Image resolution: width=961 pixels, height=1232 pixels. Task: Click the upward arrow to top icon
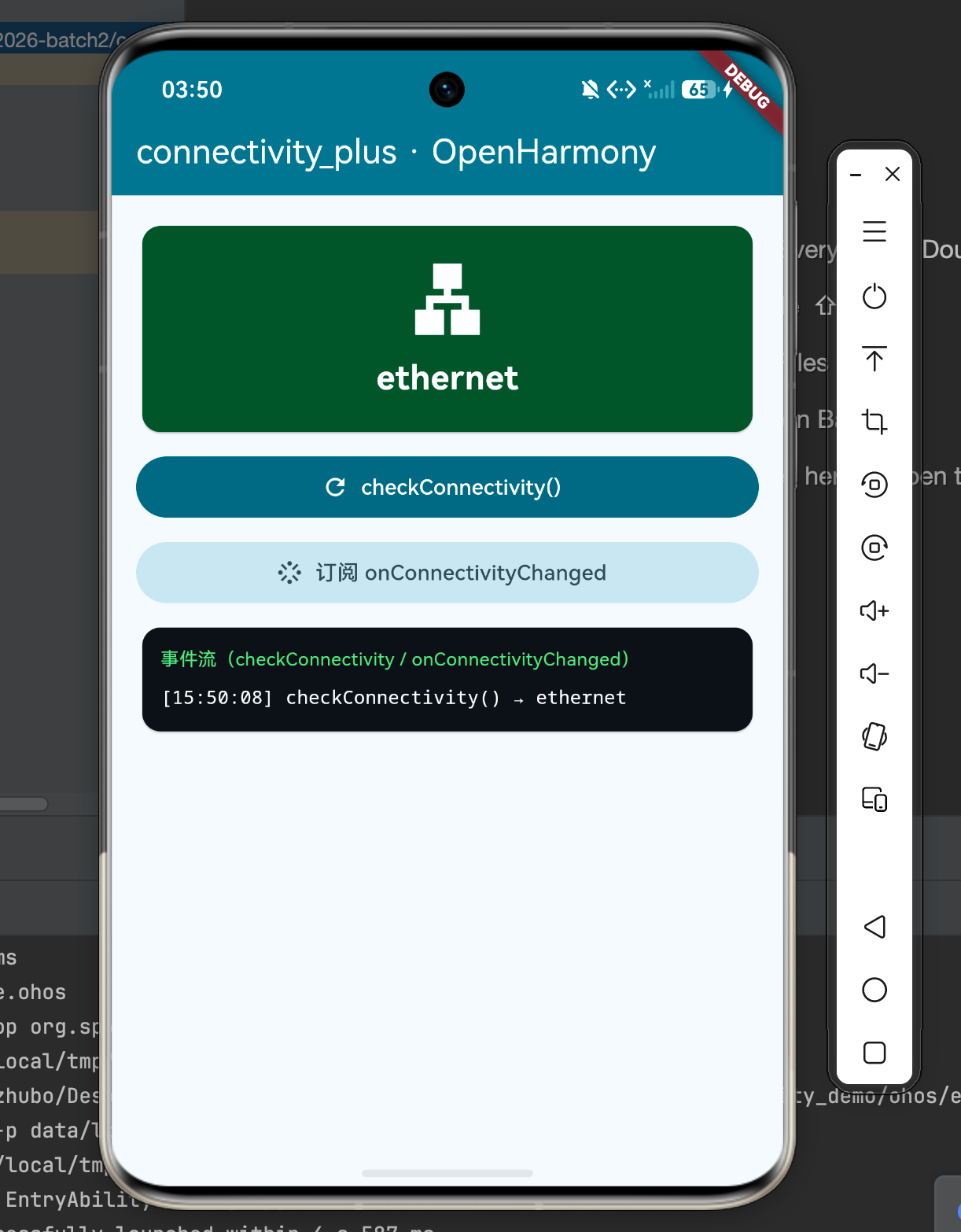(874, 359)
